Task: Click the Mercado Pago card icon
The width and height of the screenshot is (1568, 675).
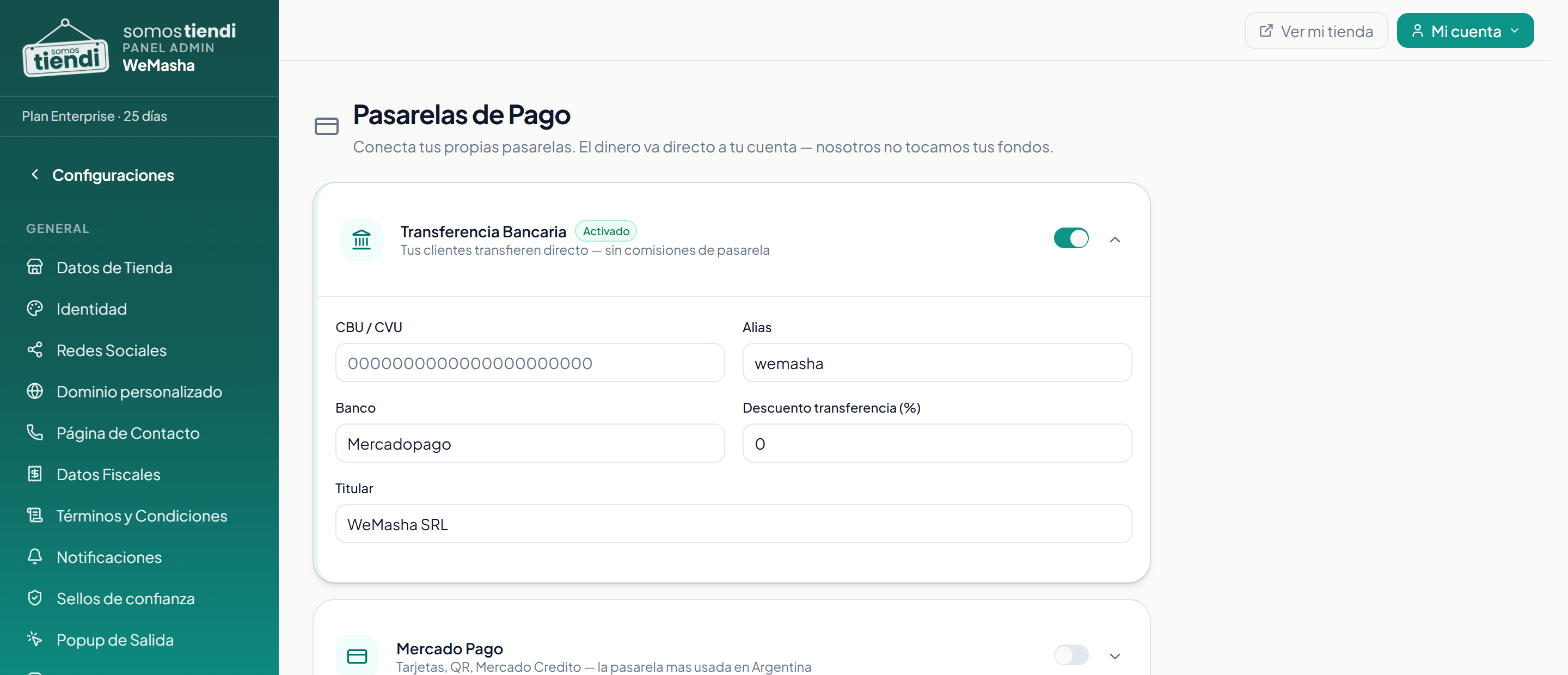Action: coord(357,656)
